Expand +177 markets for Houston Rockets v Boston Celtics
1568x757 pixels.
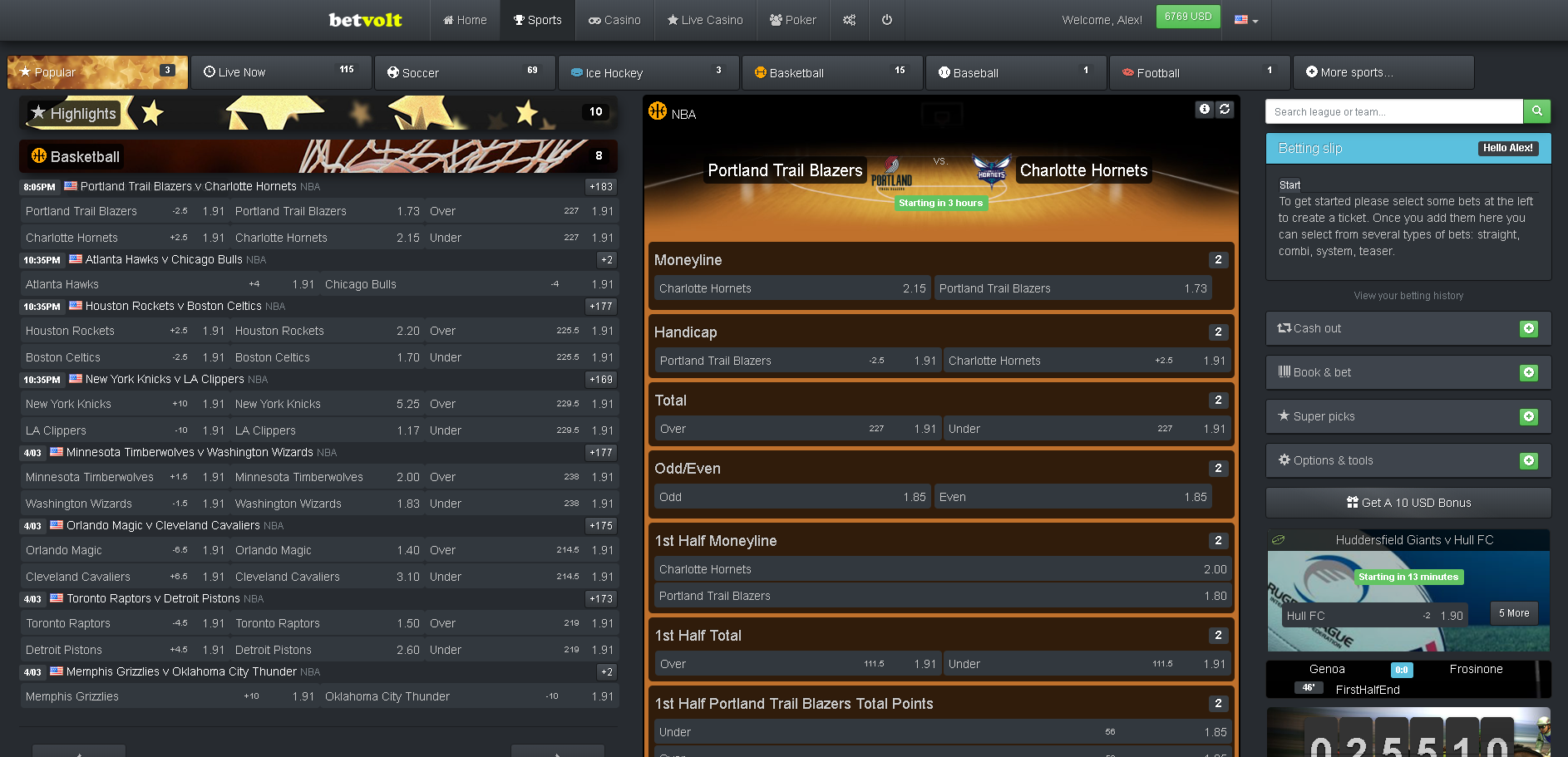click(x=600, y=307)
